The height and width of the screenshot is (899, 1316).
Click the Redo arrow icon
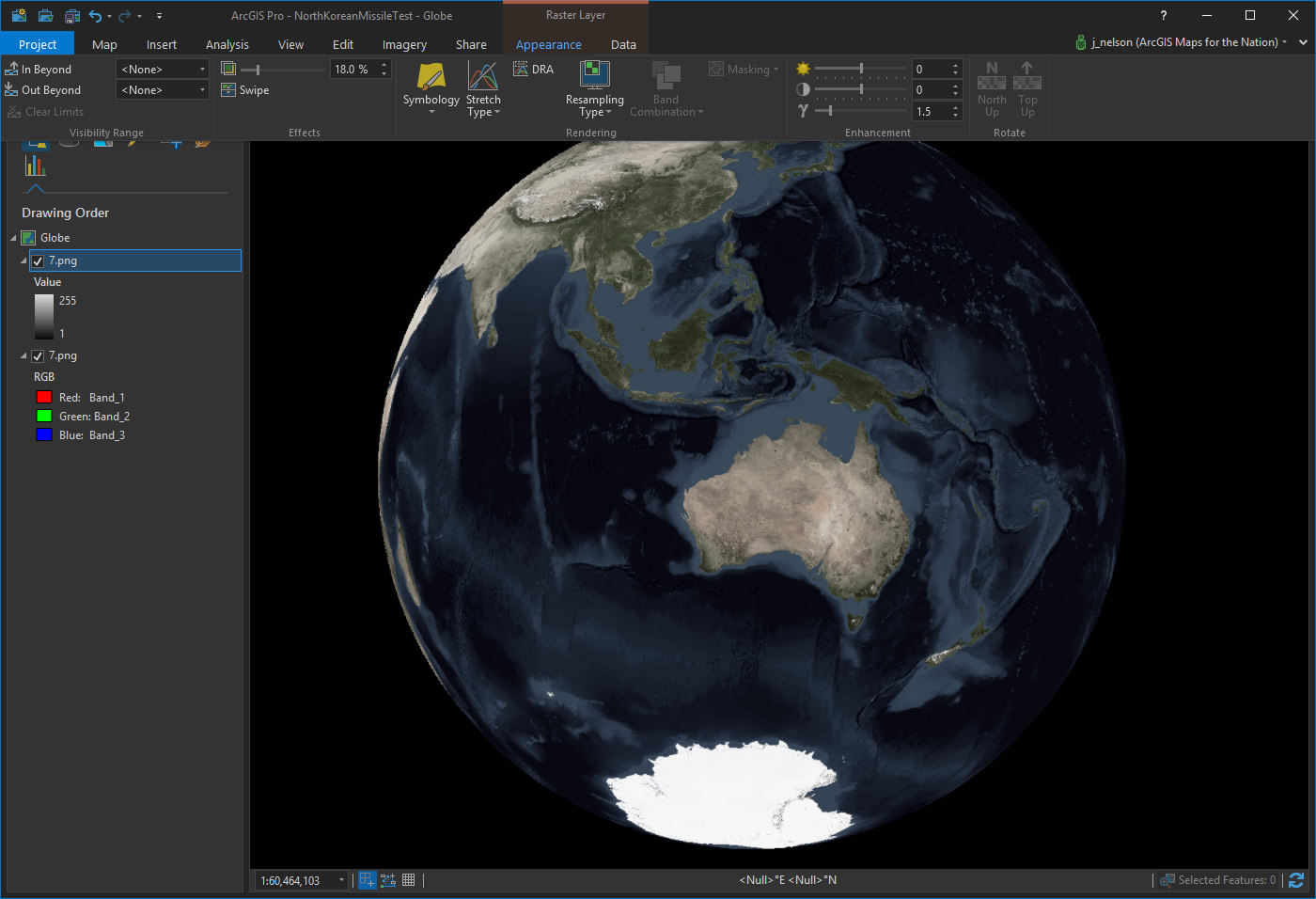coord(124,15)
